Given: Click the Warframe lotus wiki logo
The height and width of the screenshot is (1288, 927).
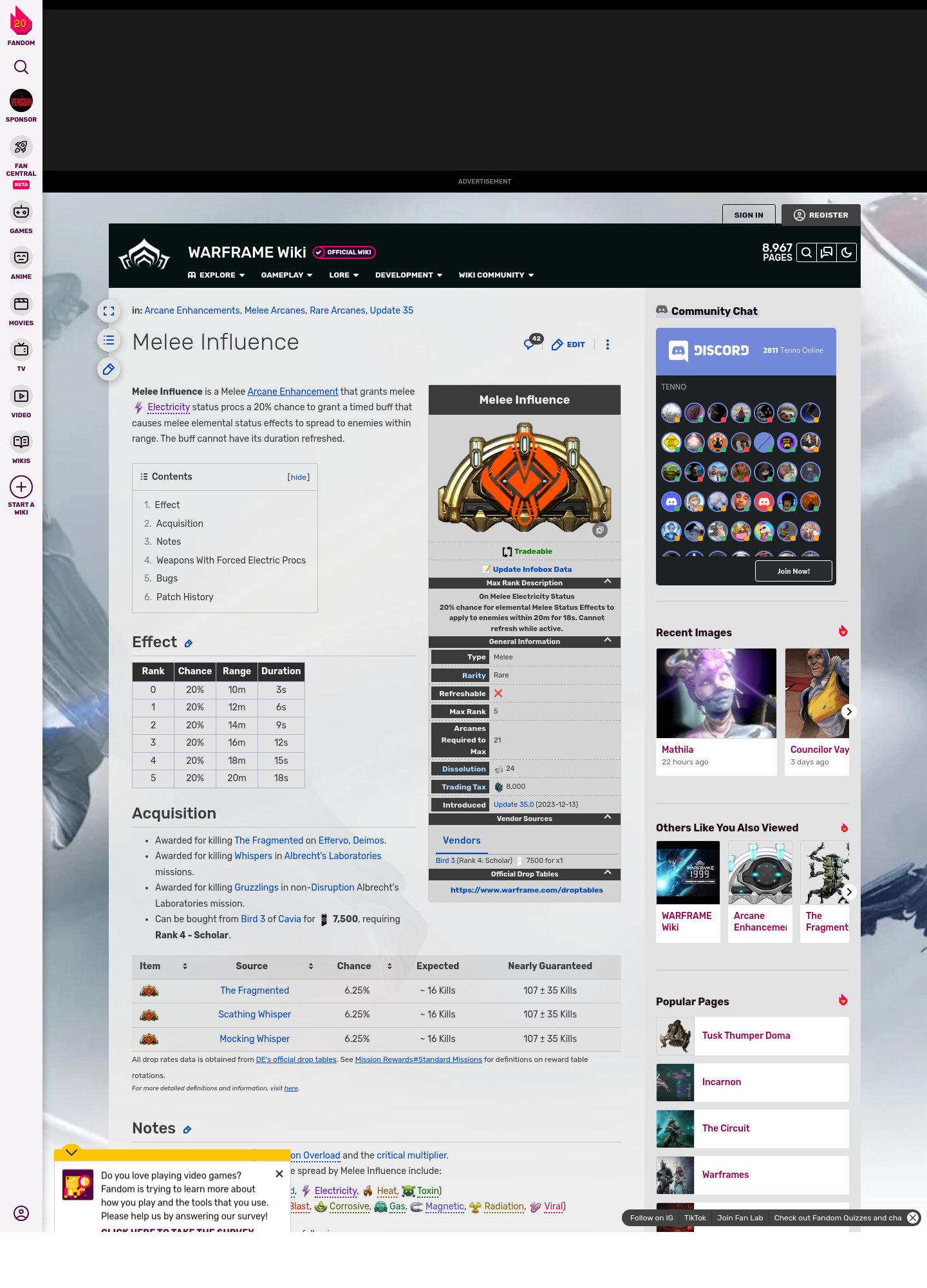Looking at the screenshot, I should [x=144, y=255].
